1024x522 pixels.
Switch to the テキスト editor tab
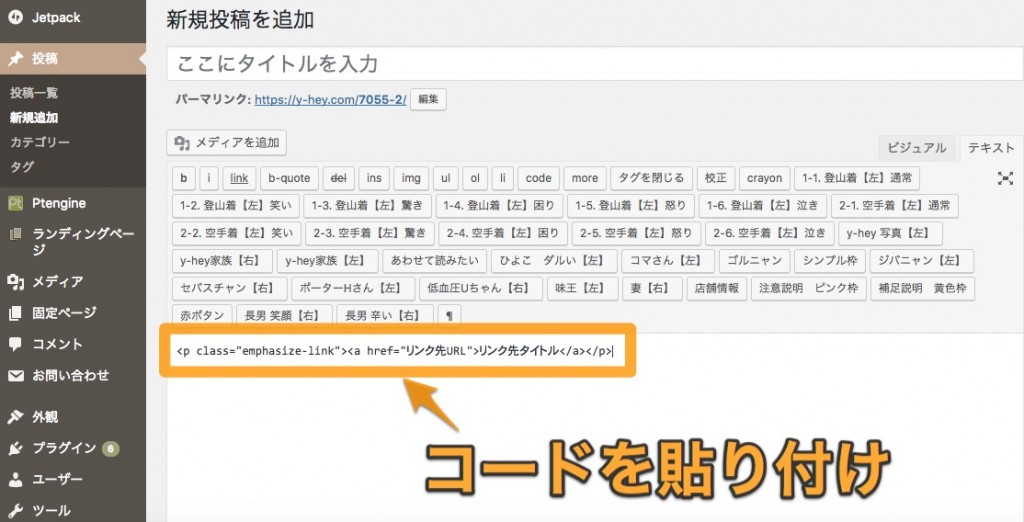[991, 148]
